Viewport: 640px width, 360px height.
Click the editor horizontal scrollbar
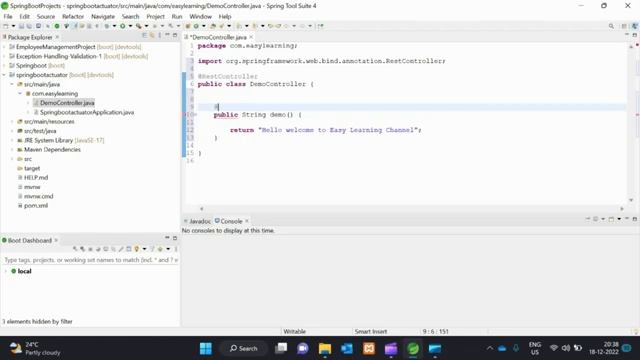(x=411, y=209)
